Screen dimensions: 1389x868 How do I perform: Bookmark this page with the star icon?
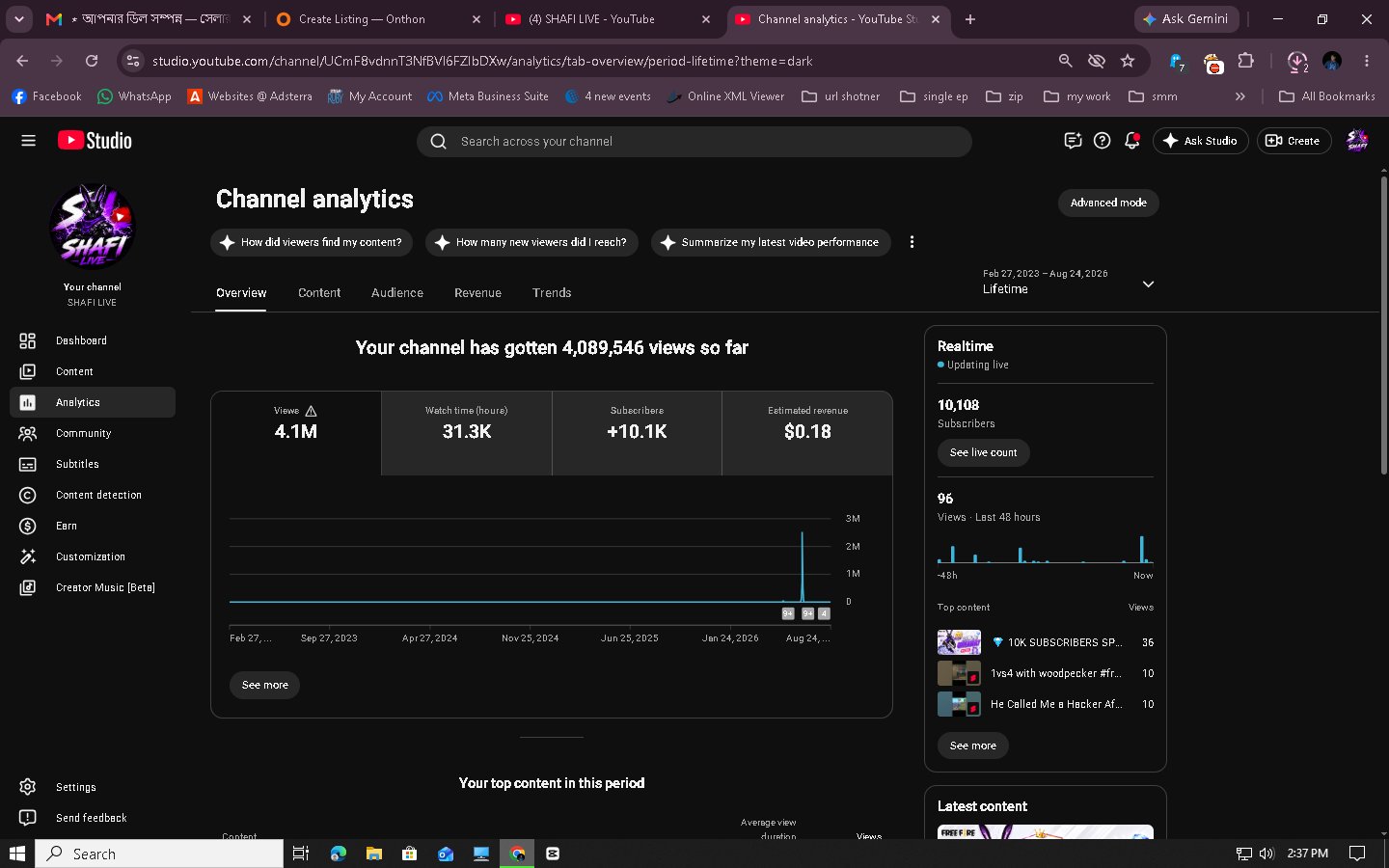pos(1128,61)
